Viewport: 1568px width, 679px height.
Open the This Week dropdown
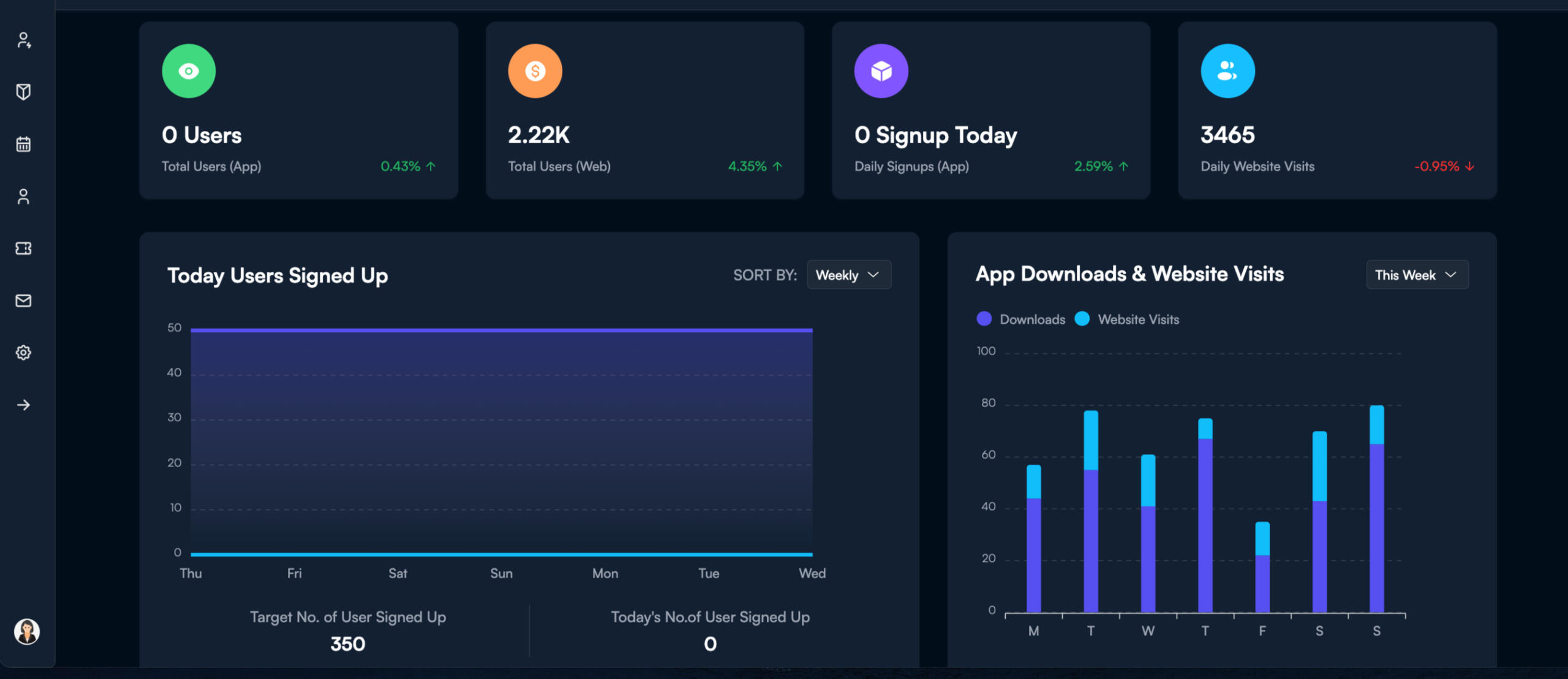coord(1417,275)
